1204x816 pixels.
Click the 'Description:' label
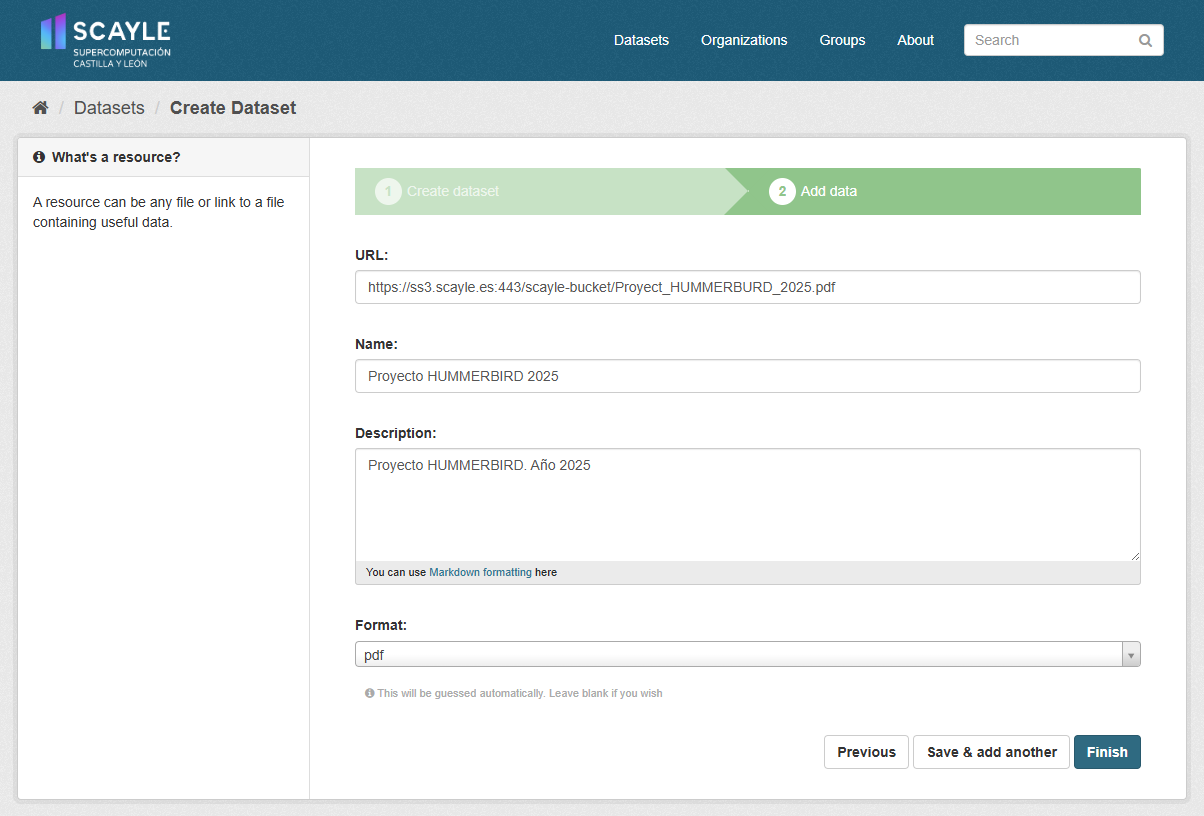tap(396, 433)
